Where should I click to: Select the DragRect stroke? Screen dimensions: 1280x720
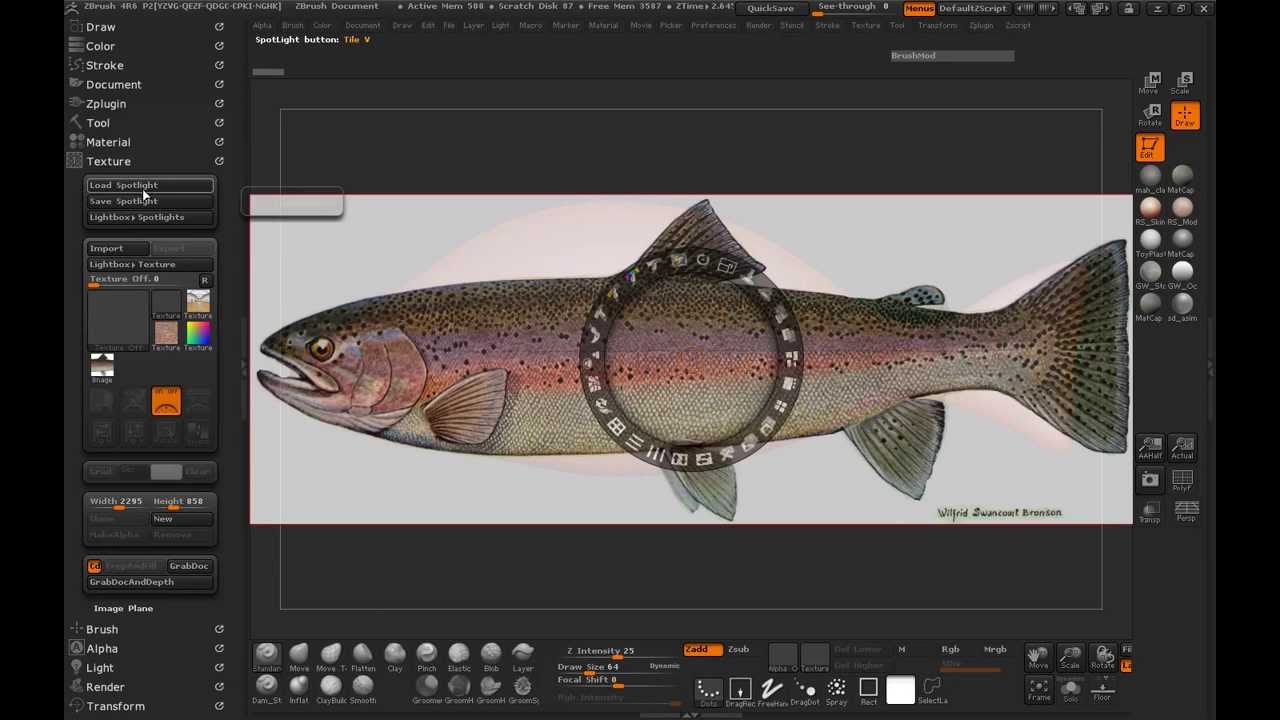(740, 691)
